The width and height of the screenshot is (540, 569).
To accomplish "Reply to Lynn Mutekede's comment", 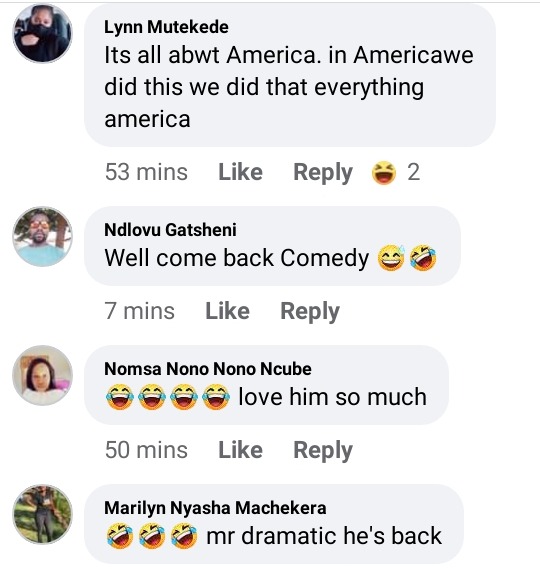I will click(323, 173).
